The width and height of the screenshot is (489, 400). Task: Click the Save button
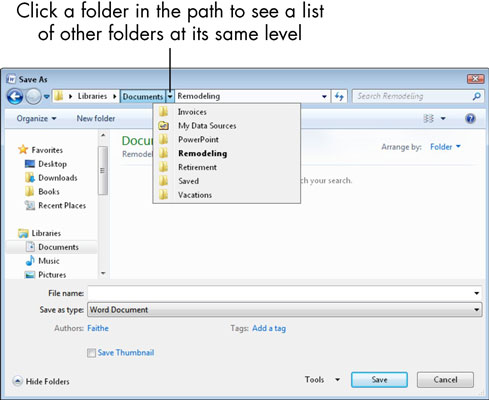click(x=379, y=380)
